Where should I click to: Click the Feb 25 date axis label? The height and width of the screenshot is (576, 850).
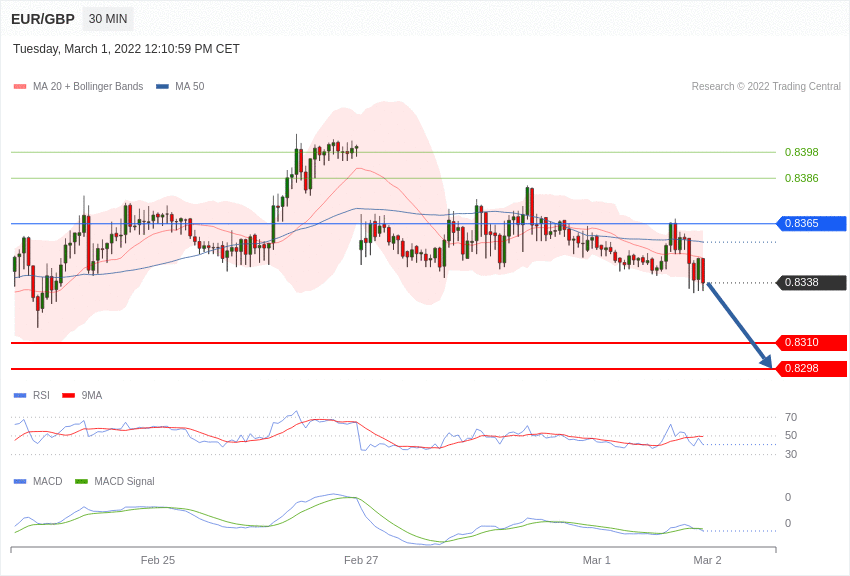[158, 560]
